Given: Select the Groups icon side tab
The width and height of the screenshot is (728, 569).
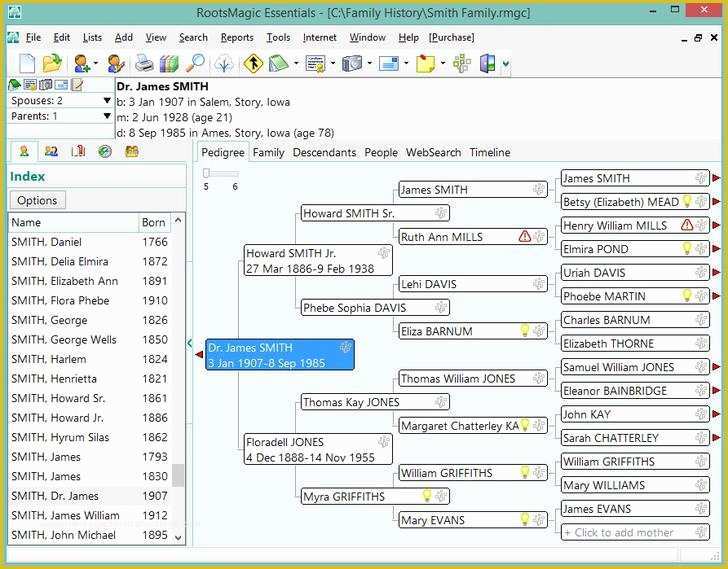Looking at the screenshot, I should click(x=132, y=151).
